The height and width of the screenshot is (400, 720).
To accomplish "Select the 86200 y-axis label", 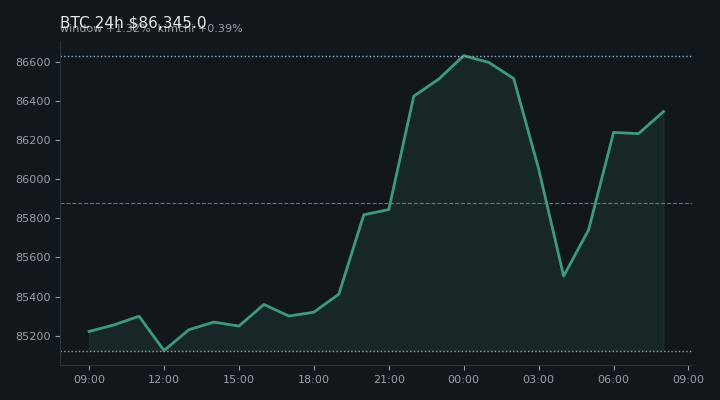I will (33, 140).
